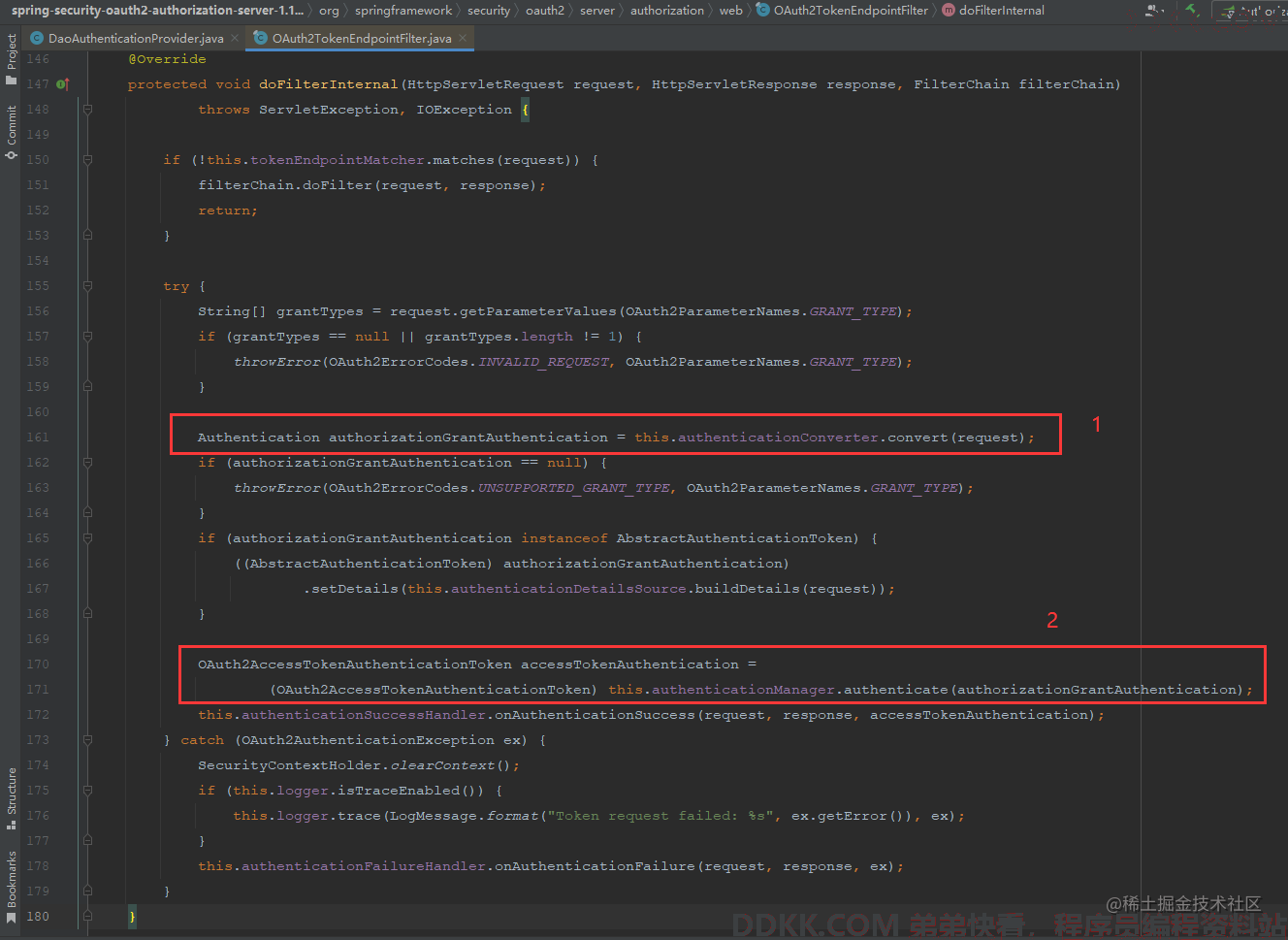Click the doFilterInternal breadcrumb
This screenshot has height=940, width=1288.
1002,11
